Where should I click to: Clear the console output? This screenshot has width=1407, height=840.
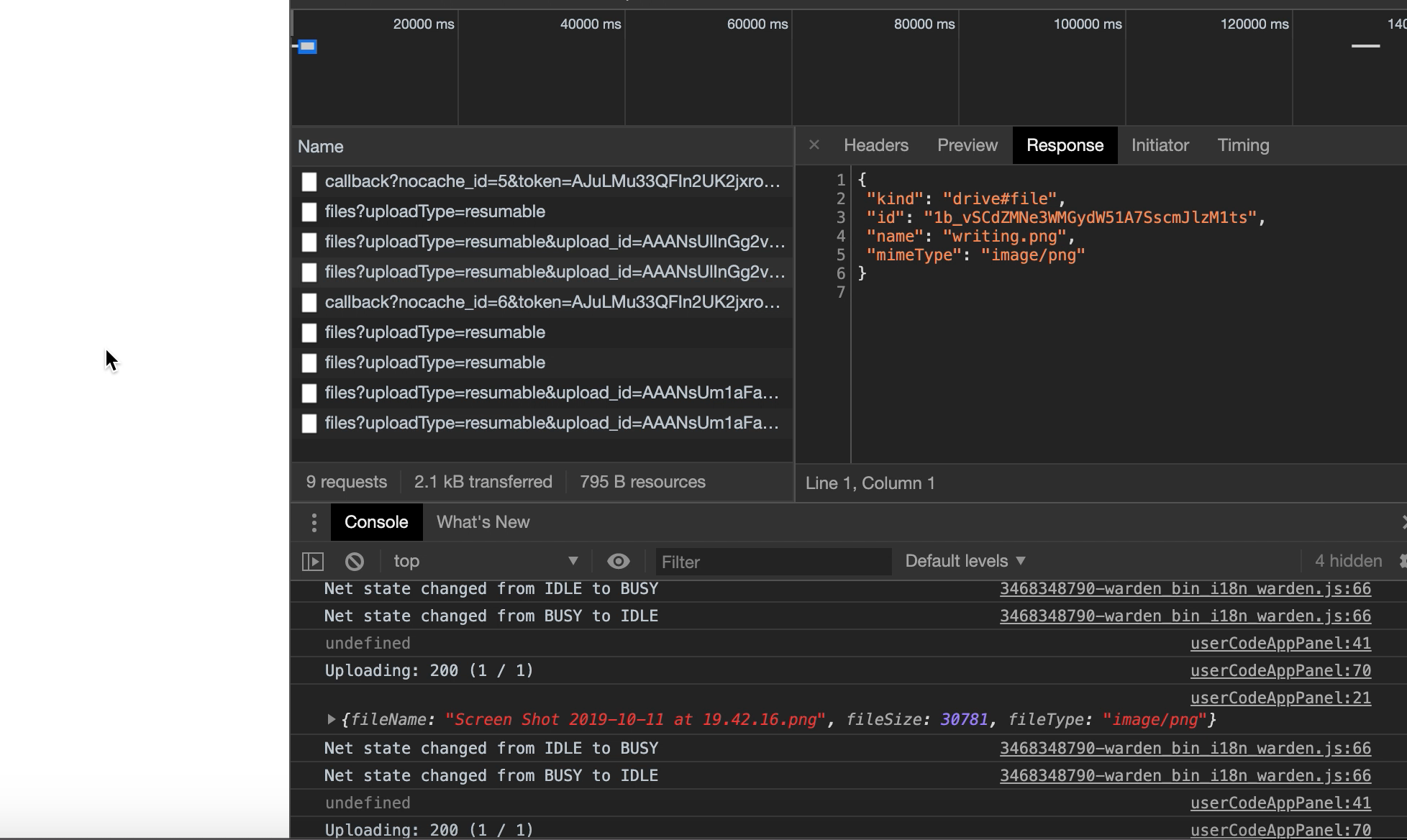coord(354,561)
